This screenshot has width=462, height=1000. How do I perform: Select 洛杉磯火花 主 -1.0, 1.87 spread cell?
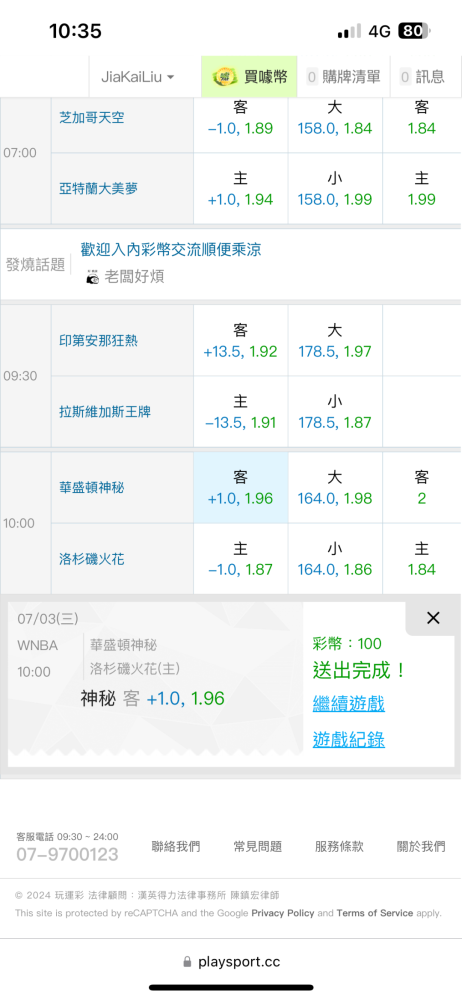pyautogui.click(x=241, y=559)
